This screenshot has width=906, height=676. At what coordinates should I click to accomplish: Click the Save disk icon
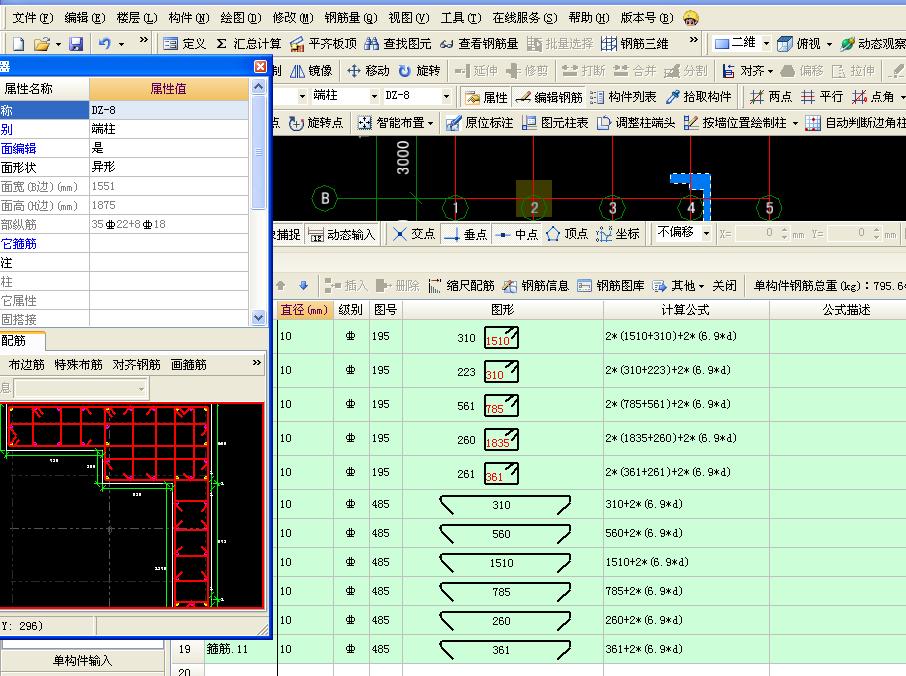click(76, 43)
